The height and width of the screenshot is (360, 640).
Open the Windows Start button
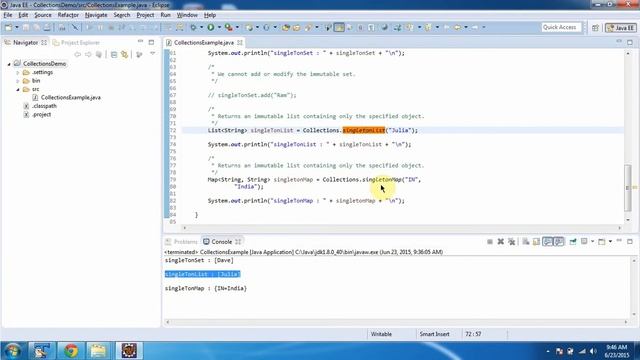pyautogui.click(x=13, y=351)
